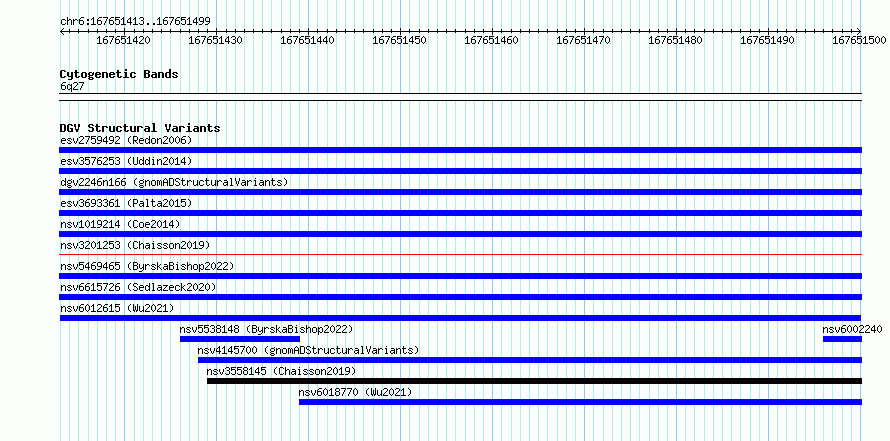The height and width of the screenshot is (441, 890).
Task: Click the 6q27 band horizontal bar
Action: coord(460,97)
